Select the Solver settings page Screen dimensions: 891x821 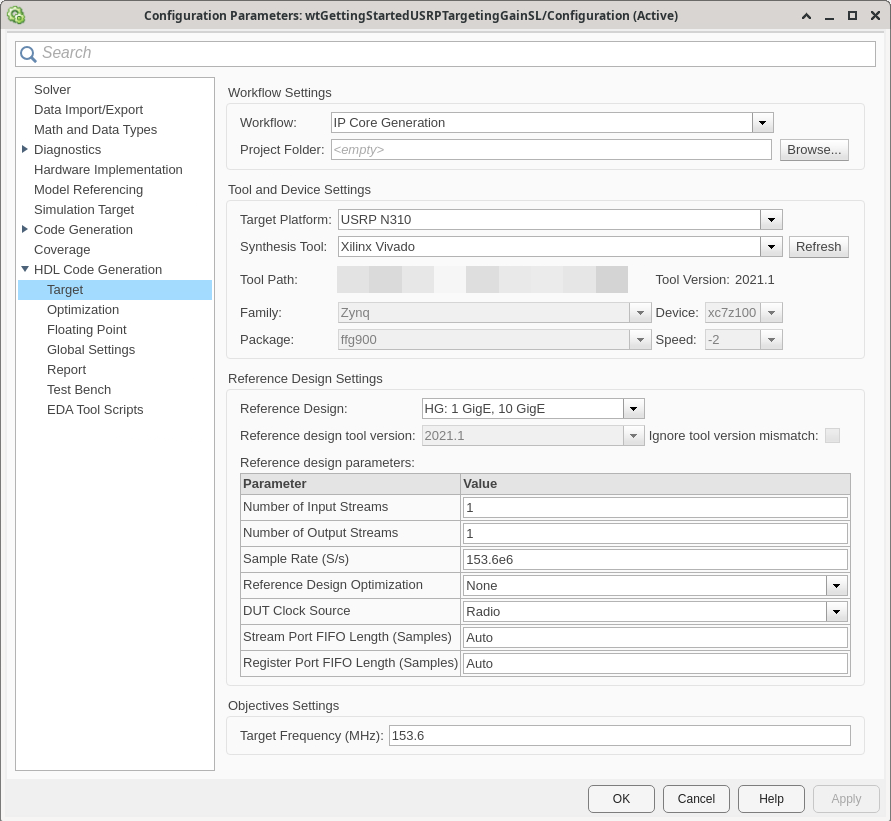pyautogui.click(x=52, y=89)
